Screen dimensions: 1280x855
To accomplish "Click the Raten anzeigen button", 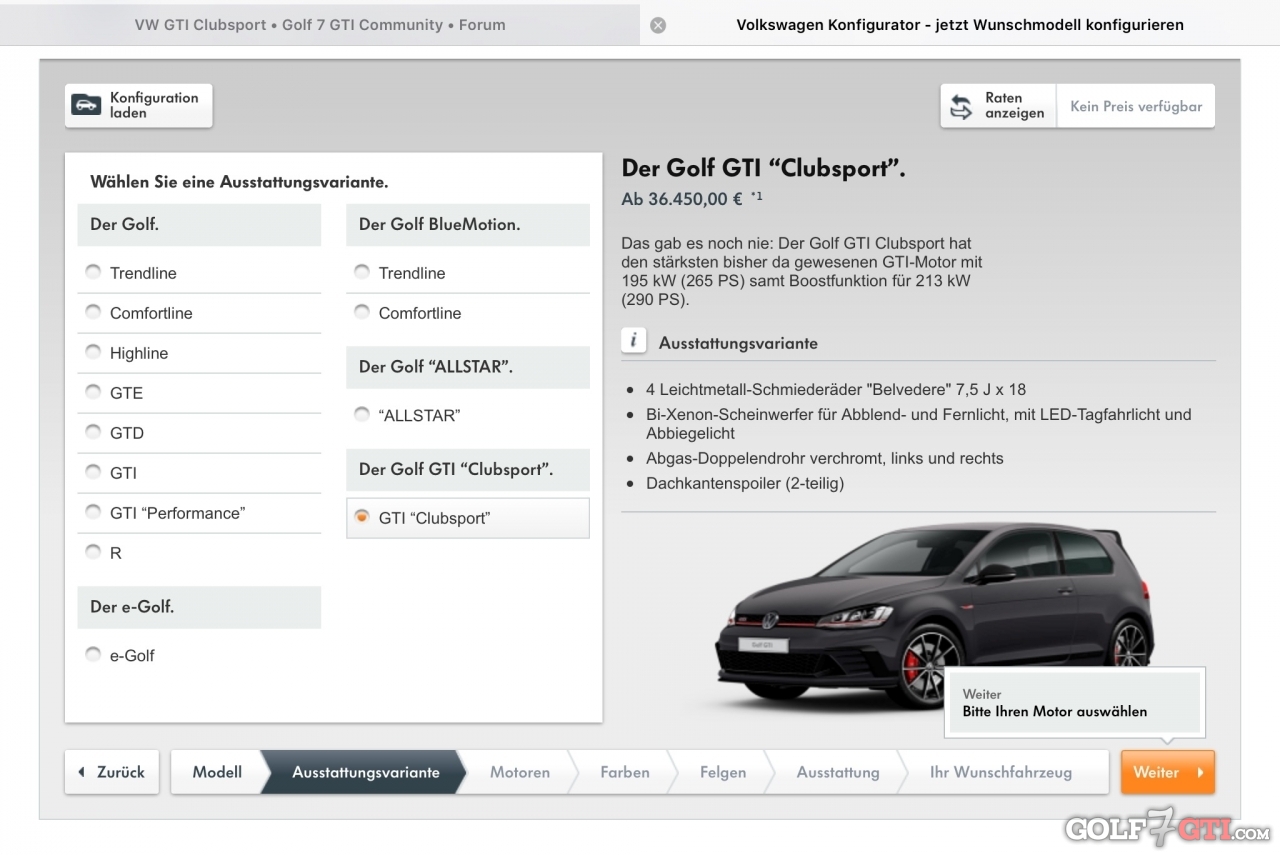I will tap(998, 106).
